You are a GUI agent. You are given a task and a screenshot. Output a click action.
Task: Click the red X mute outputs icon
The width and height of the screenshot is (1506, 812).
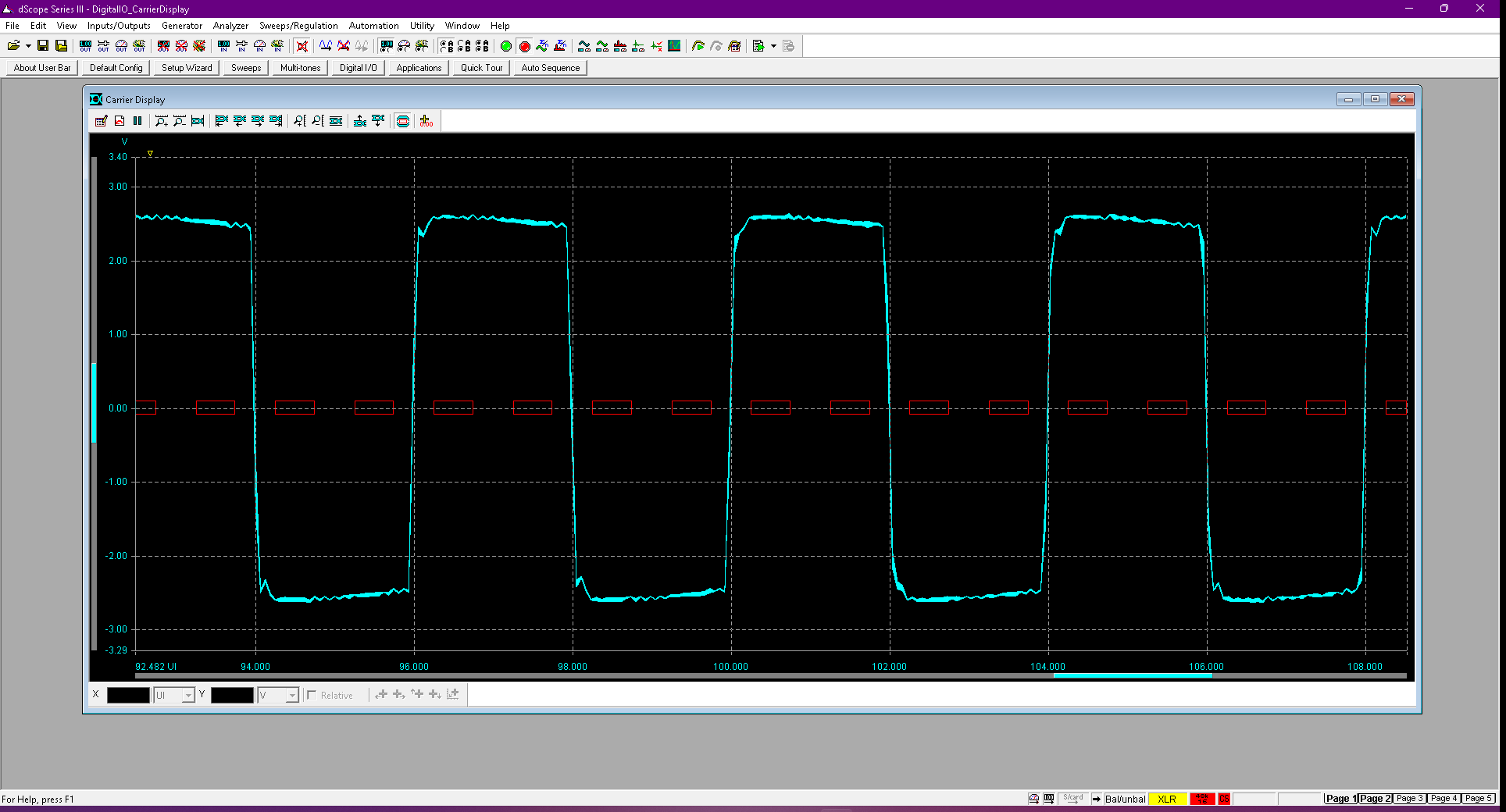click(302, 46)
